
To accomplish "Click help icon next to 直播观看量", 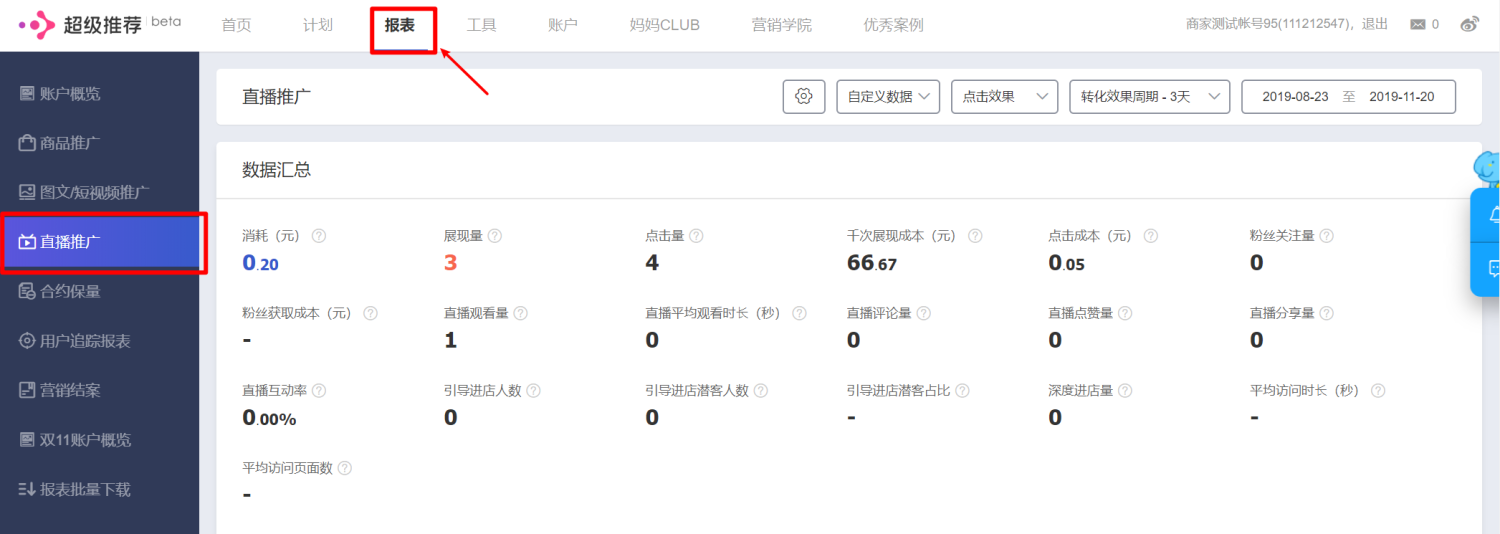I will click(x=520, y=313).
